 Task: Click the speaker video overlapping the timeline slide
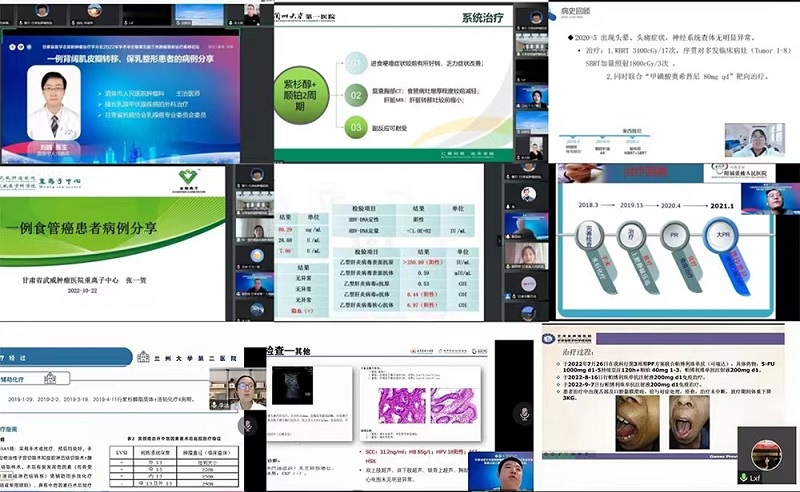click(770, 199)
